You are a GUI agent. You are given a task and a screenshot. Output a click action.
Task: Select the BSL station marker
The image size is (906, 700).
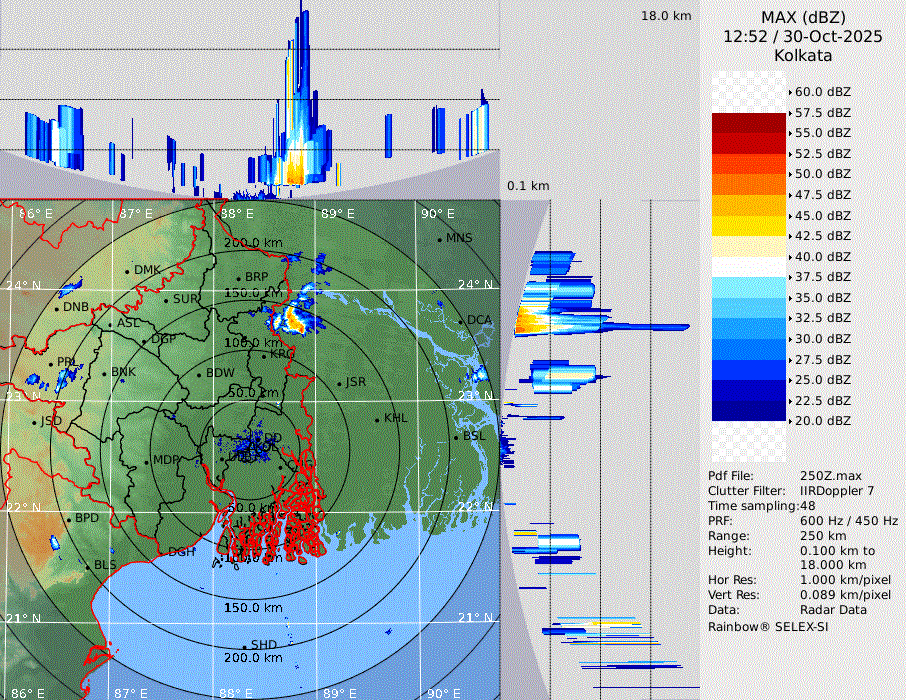pyautogui.click(x=456, y=438)
